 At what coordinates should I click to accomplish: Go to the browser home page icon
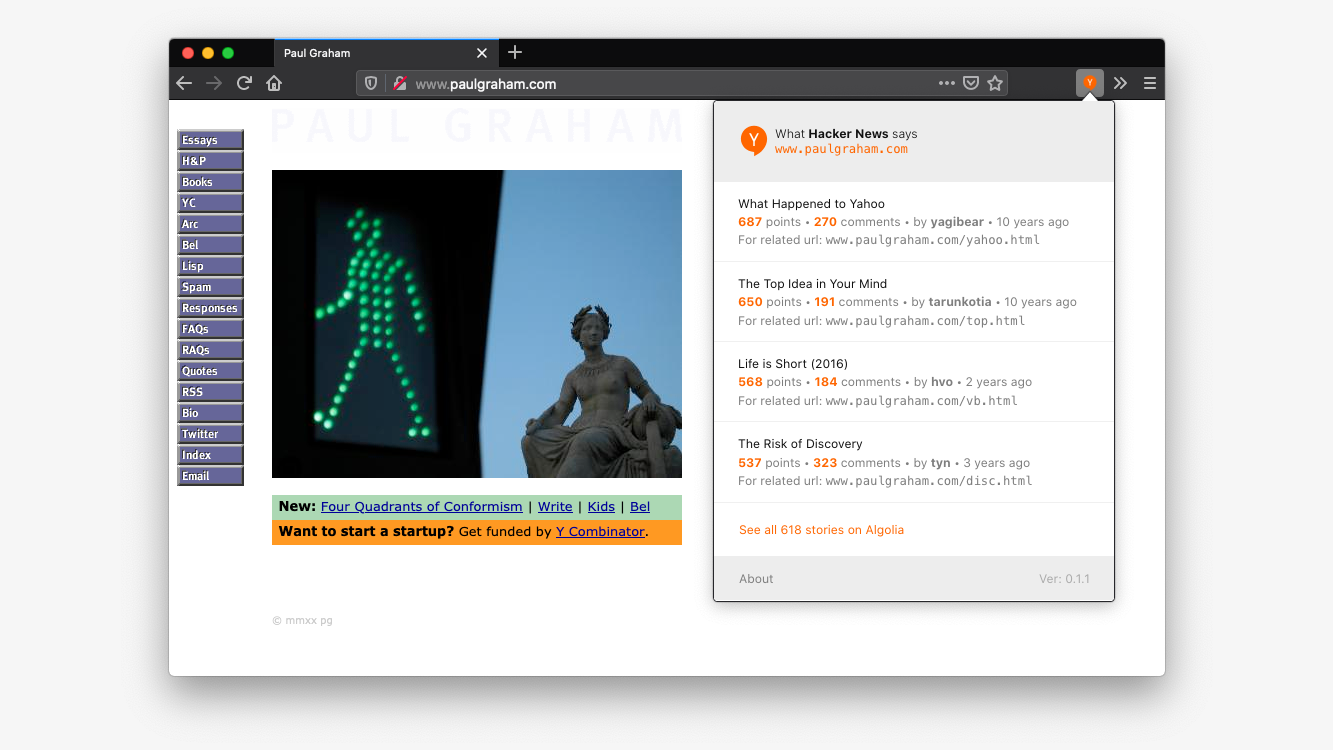(274, 83)
